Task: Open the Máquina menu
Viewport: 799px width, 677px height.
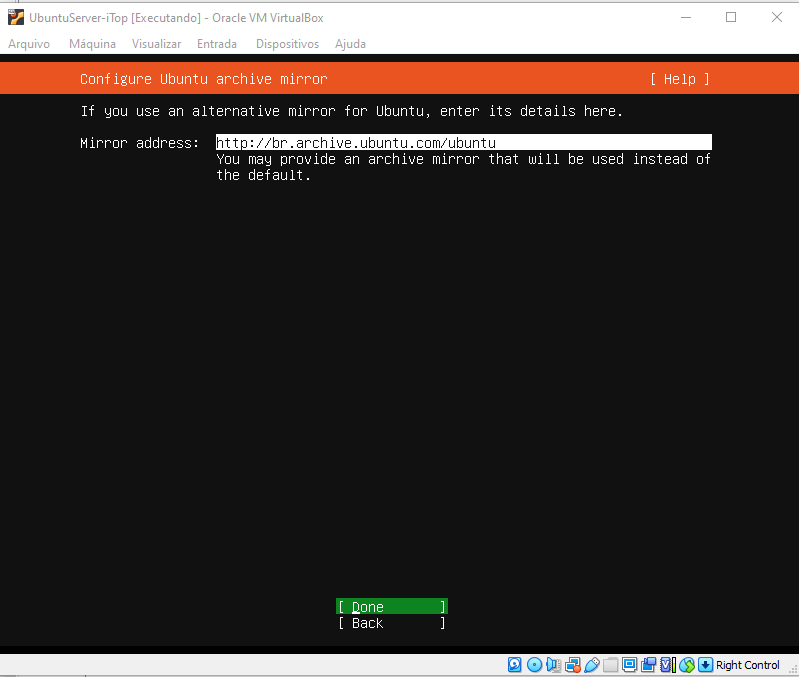Action: pos(92,44)
